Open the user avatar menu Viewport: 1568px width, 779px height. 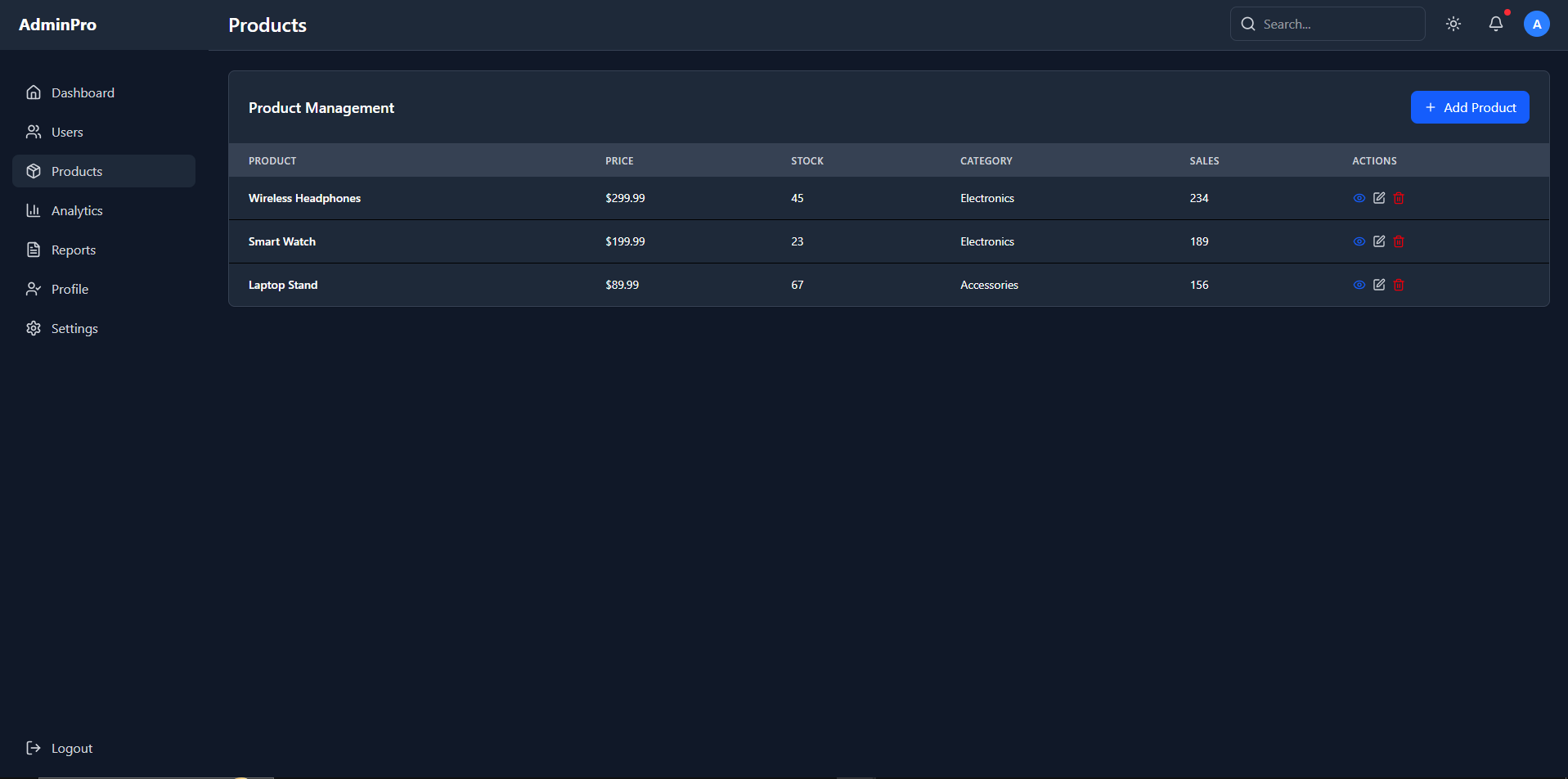(1536, 24)
